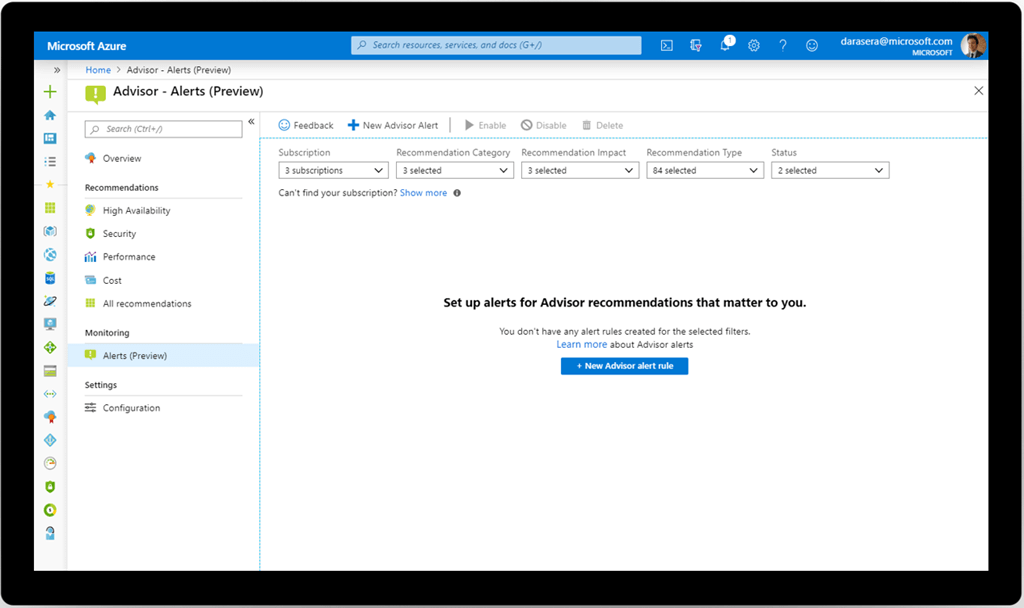1024x608 pixels.
Task: Open App Services globe icon in sidebar
Action: pos(50,255)
